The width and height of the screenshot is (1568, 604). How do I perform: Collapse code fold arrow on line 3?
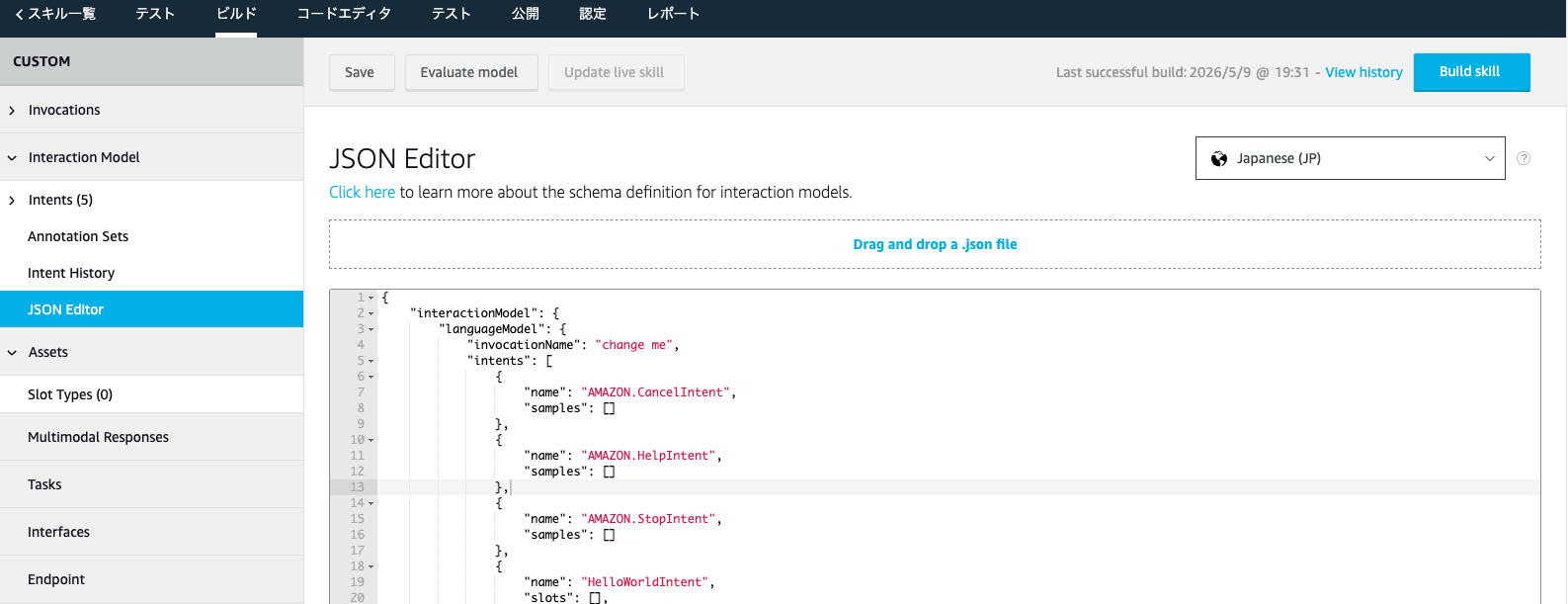point(371,329)
